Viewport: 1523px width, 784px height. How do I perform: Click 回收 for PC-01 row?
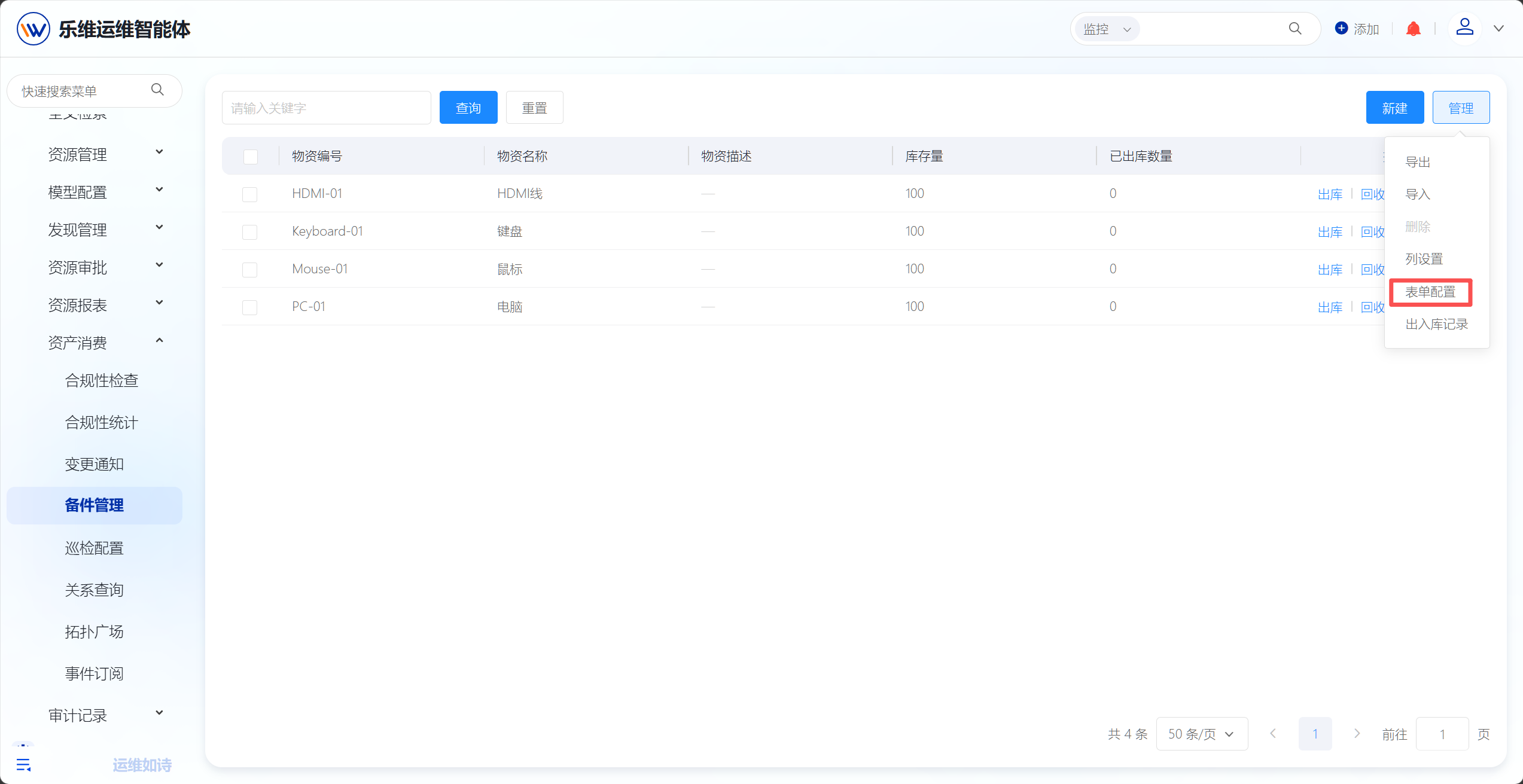point(1372,307)
